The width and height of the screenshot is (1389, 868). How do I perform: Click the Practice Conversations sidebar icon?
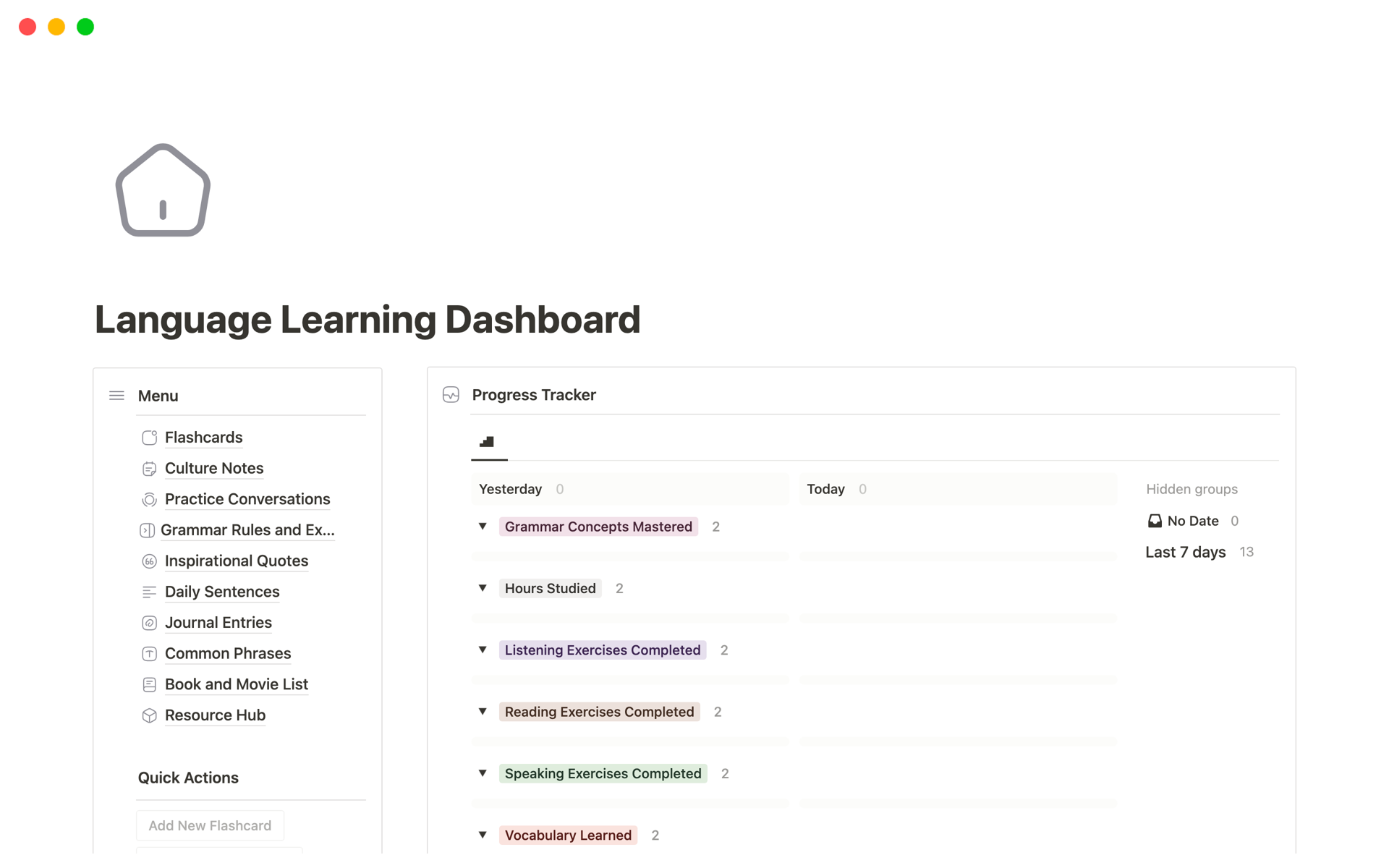coord(148,498)
